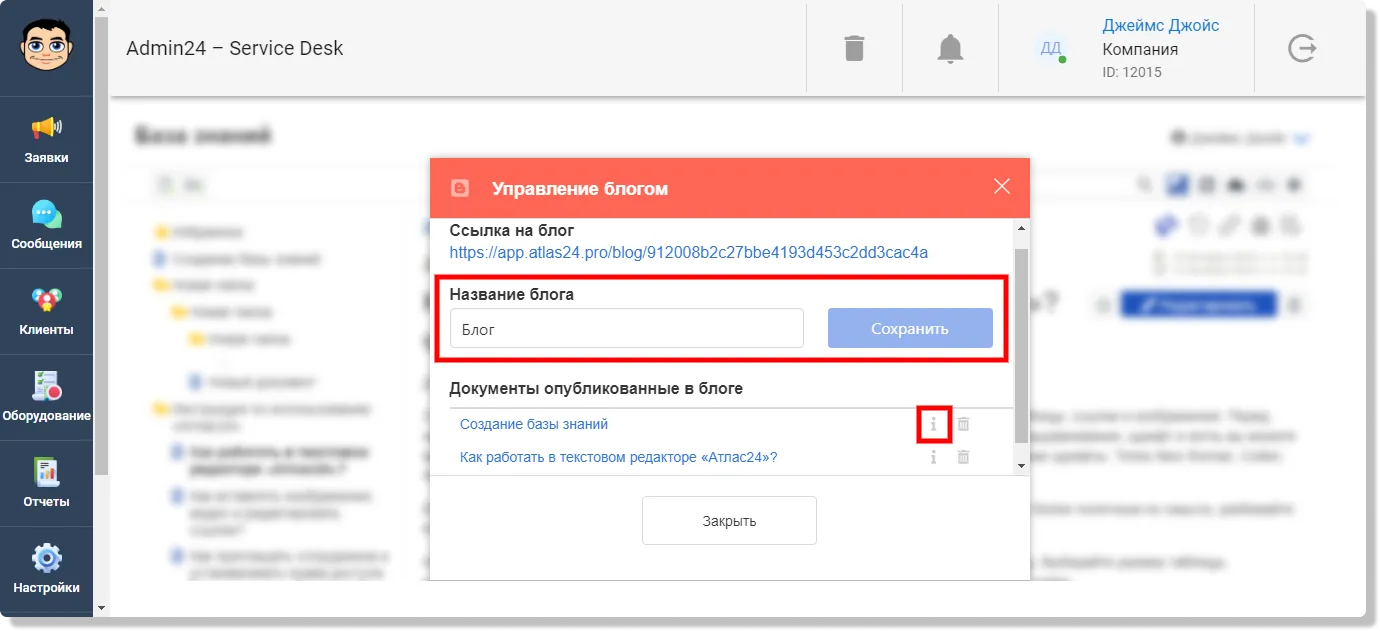Click the Закрыть button
1380x631 pixels.
tap(729, 521)
